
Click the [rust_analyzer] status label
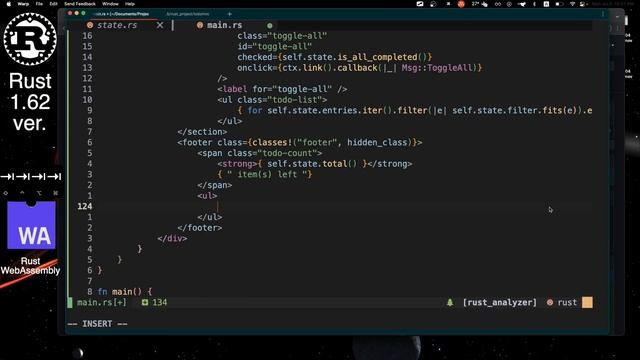point(500,302)
